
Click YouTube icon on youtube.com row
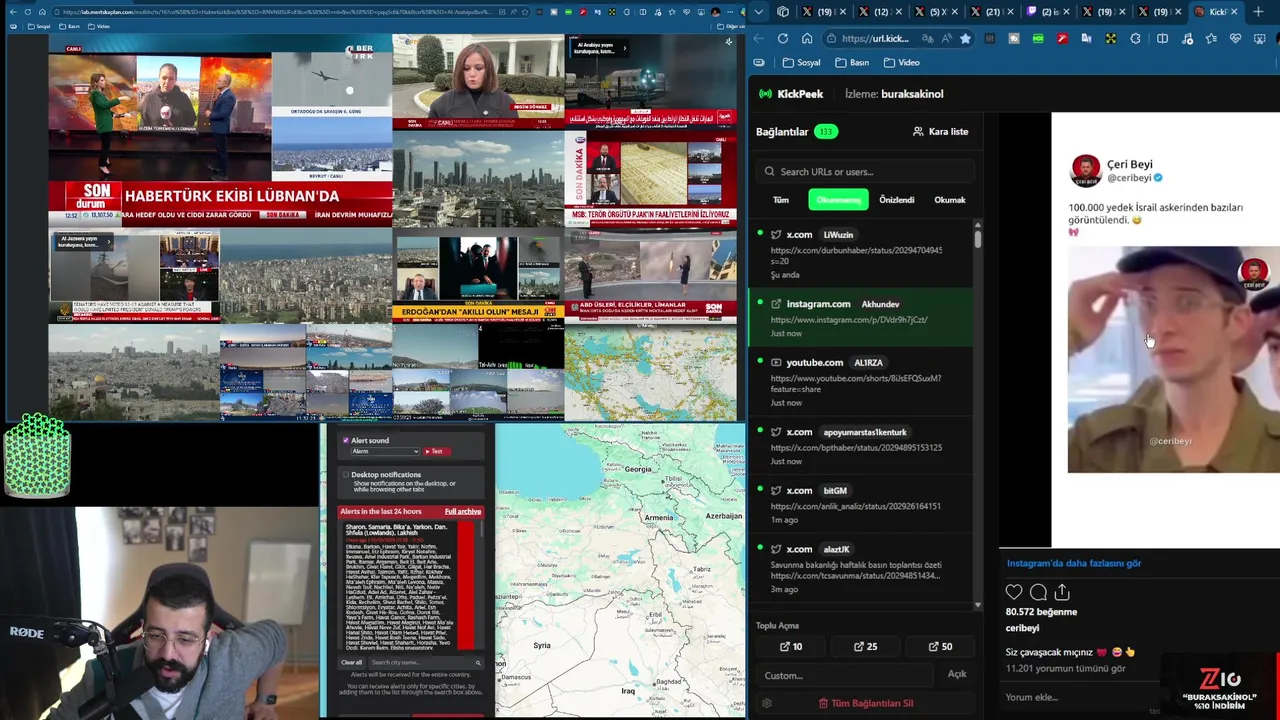click(x=776, y=362)
